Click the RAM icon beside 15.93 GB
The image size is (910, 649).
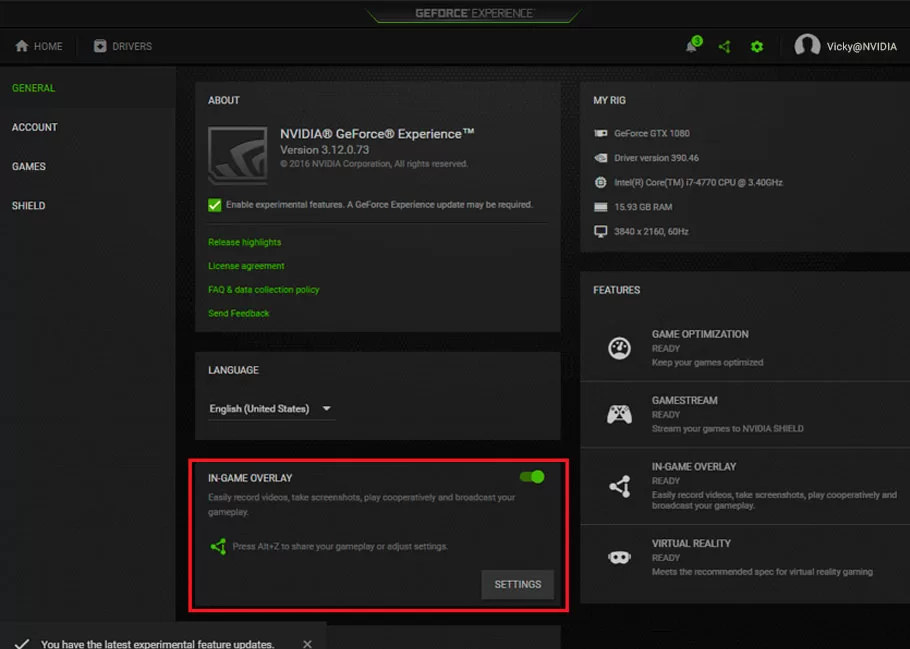tap(601, 207)
